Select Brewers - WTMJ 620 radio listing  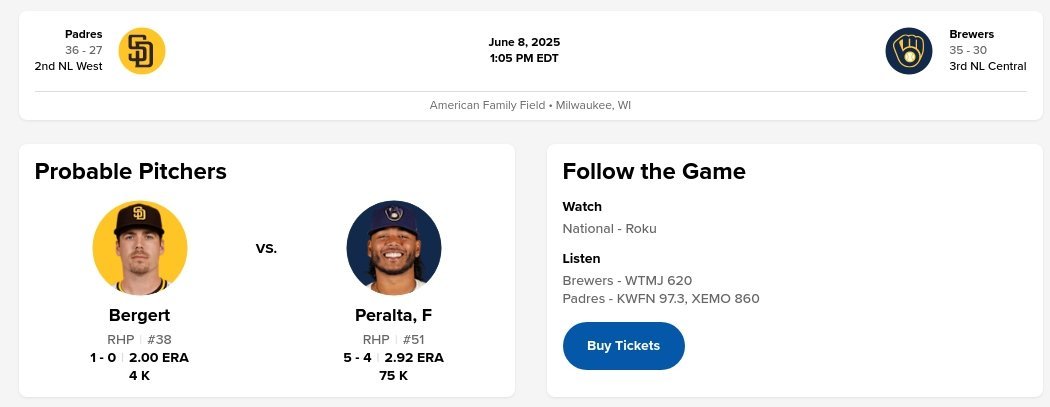(x=627, y=281)
